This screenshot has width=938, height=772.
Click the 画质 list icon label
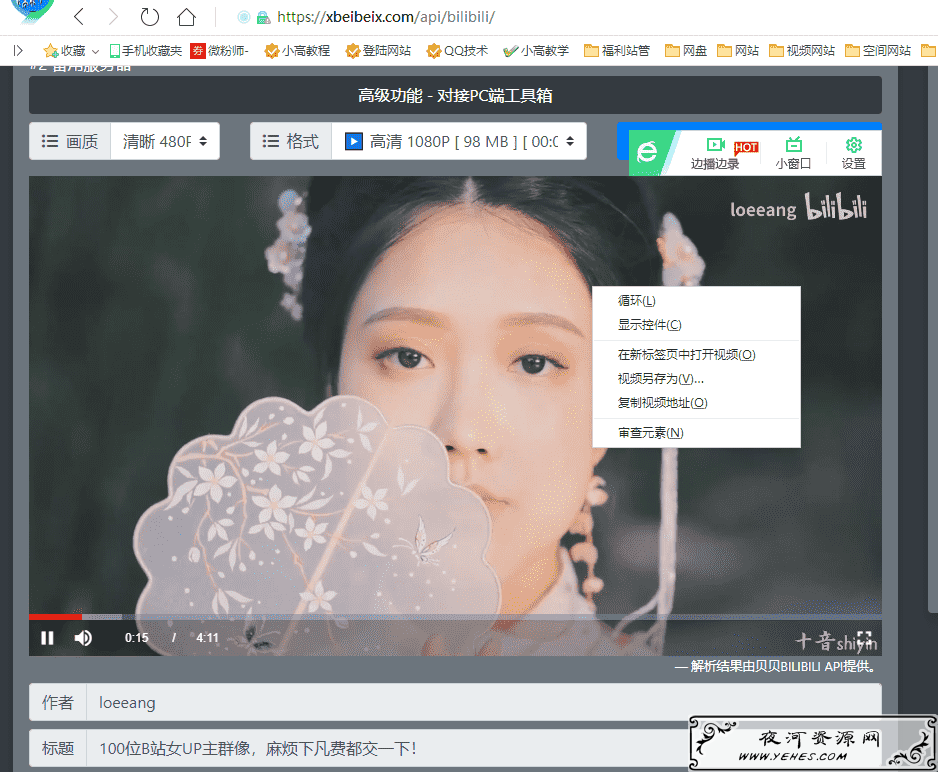click(70, 141)
